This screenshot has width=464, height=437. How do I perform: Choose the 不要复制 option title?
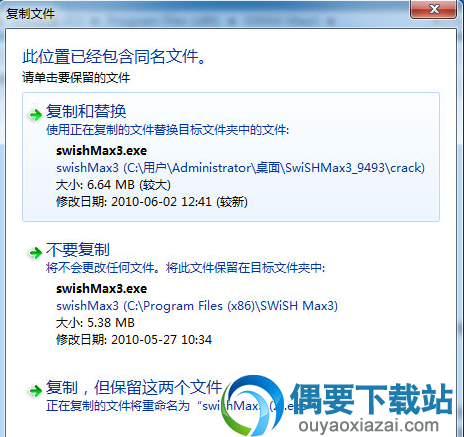tap(78, 249)
